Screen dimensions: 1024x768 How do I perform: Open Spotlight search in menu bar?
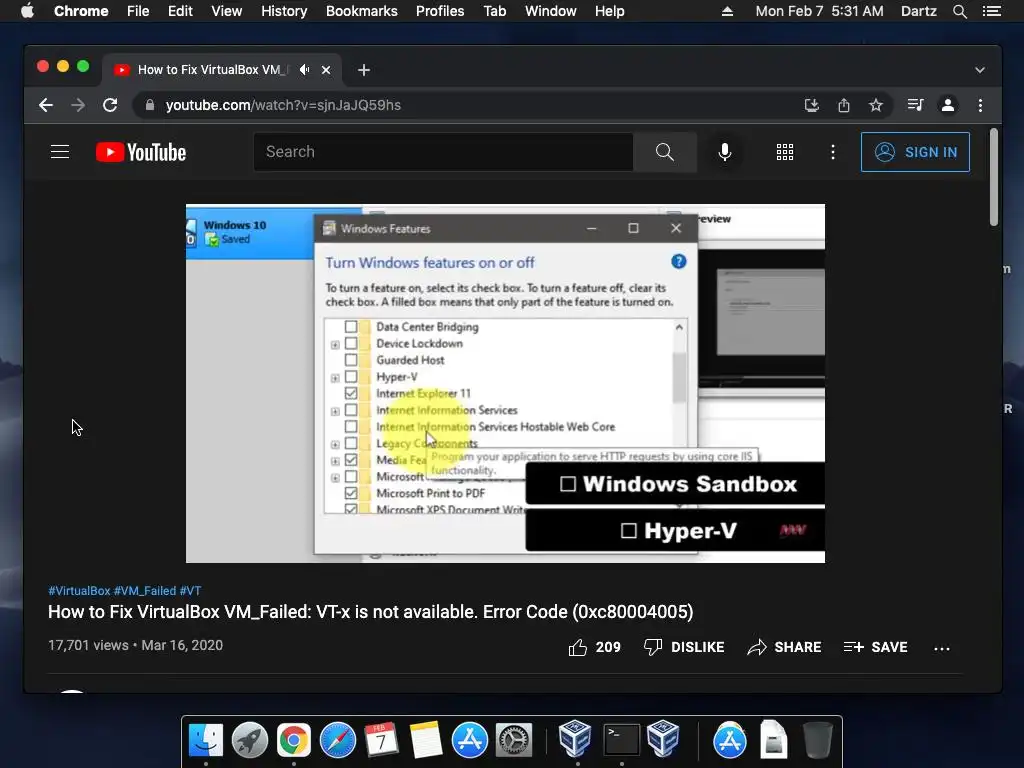coord(959,11)
